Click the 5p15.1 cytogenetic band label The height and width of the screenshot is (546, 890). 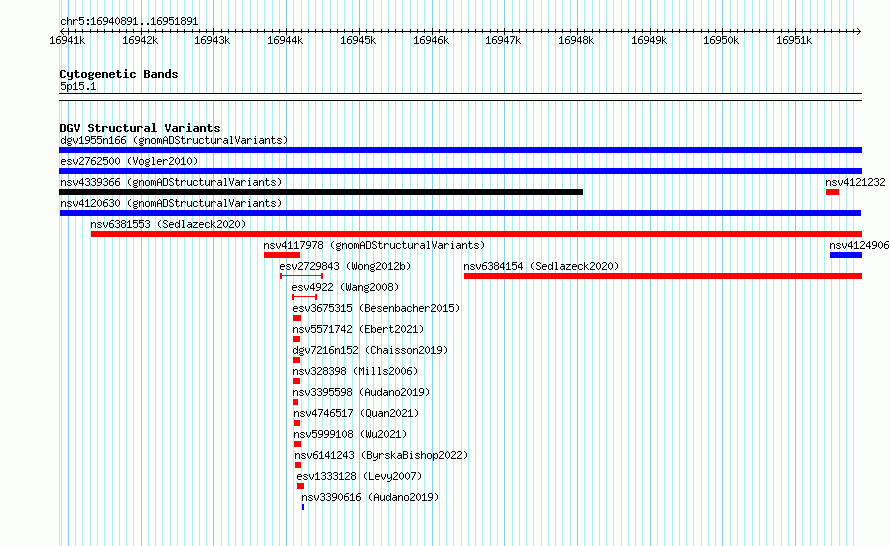tap(78, 86)
